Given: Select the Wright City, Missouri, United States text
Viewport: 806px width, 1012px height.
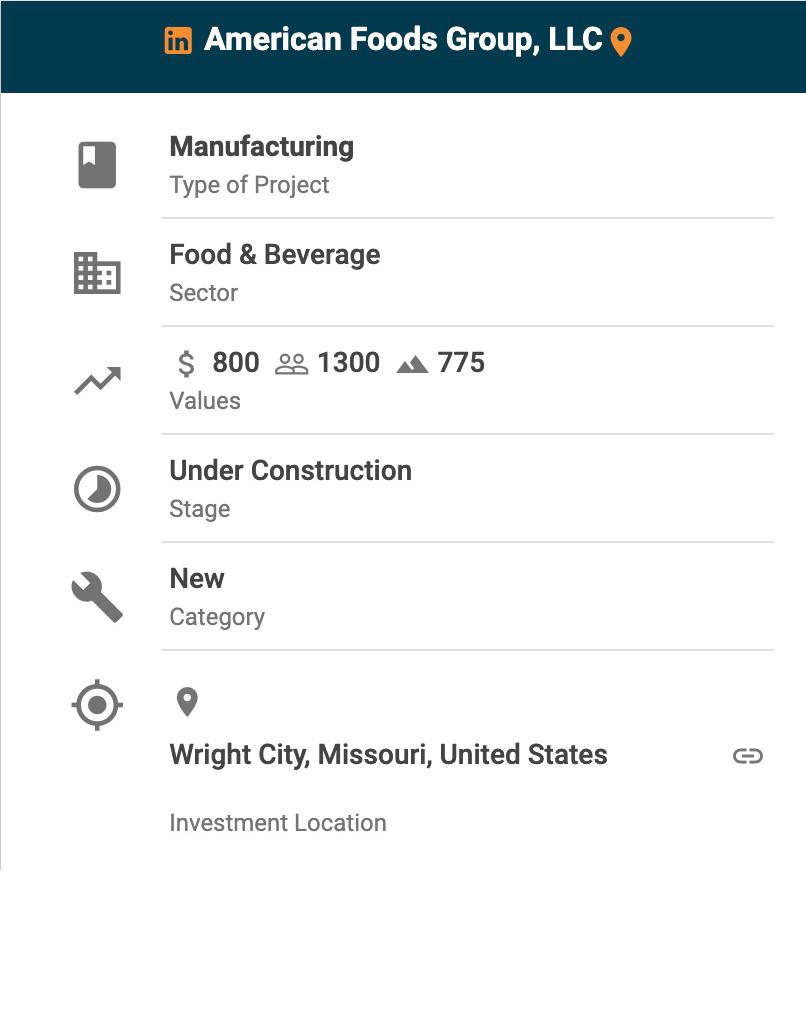Looking at the screenshot, I should 388,754.
